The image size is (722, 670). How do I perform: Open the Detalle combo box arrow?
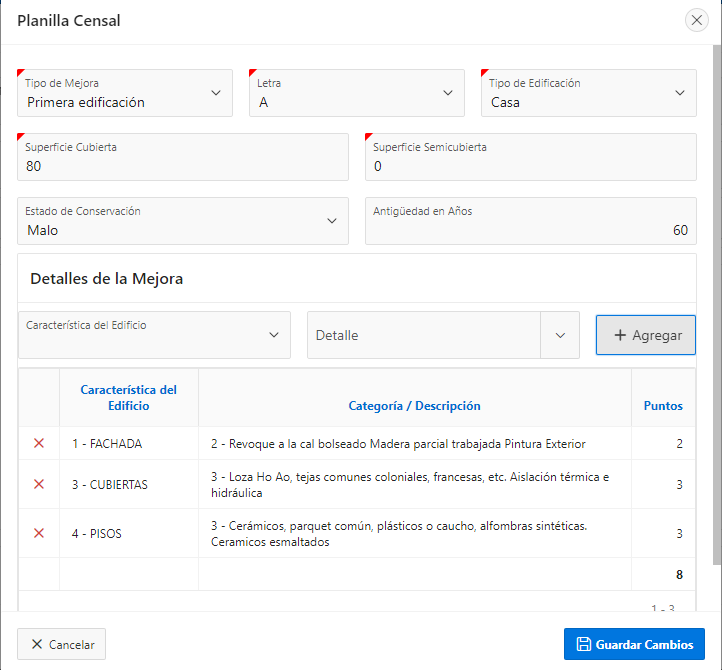coord(560,335)
